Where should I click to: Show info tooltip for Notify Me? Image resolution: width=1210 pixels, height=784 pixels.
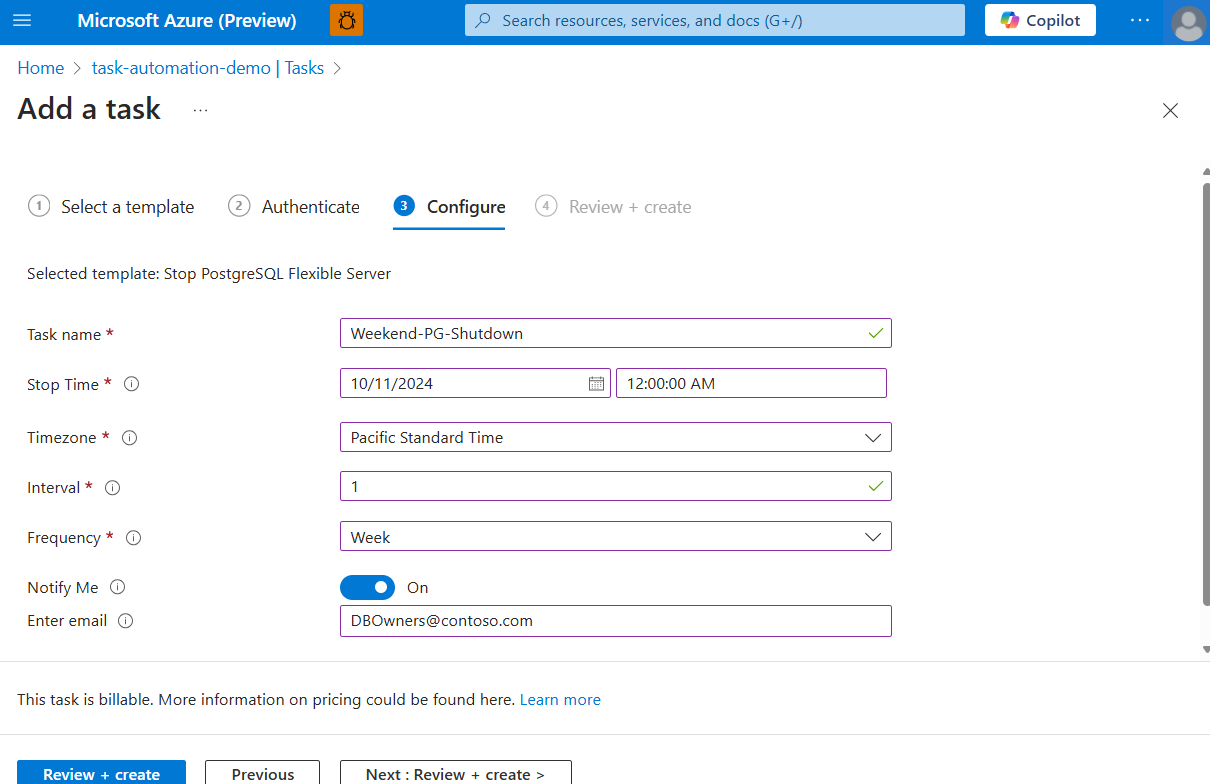click(x=117, y=587)
